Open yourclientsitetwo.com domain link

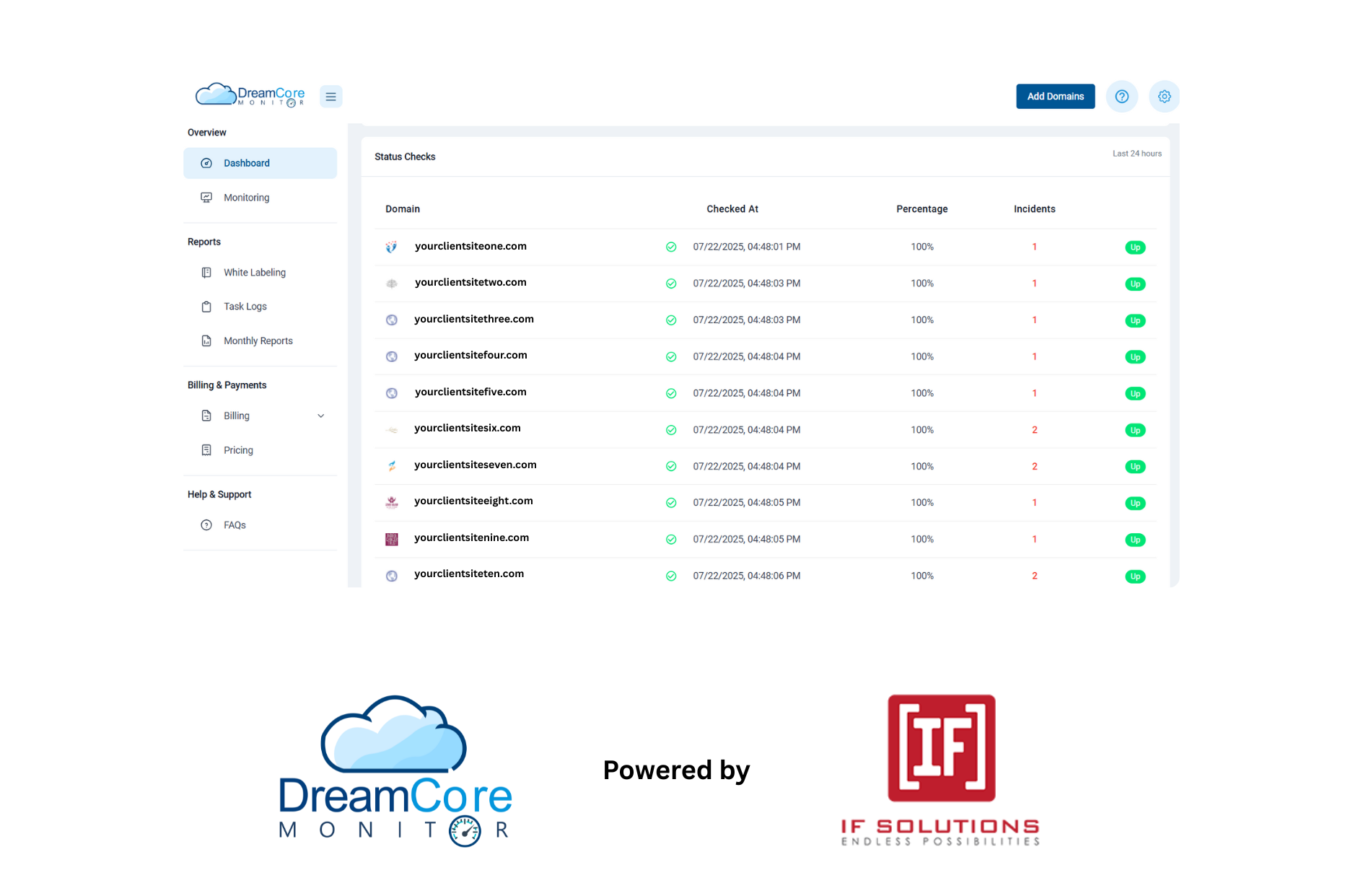(470, 282)
